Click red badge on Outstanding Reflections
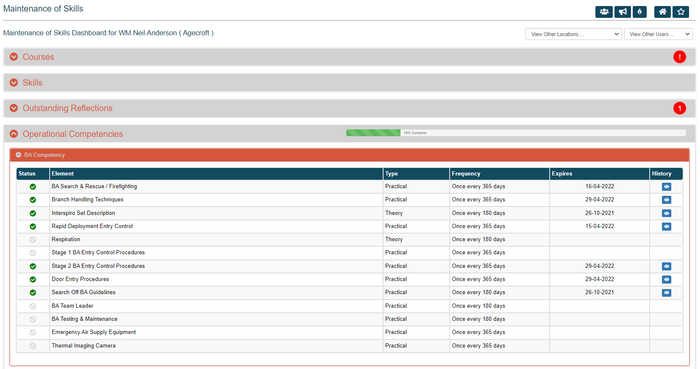 click(x=679, y=108)
